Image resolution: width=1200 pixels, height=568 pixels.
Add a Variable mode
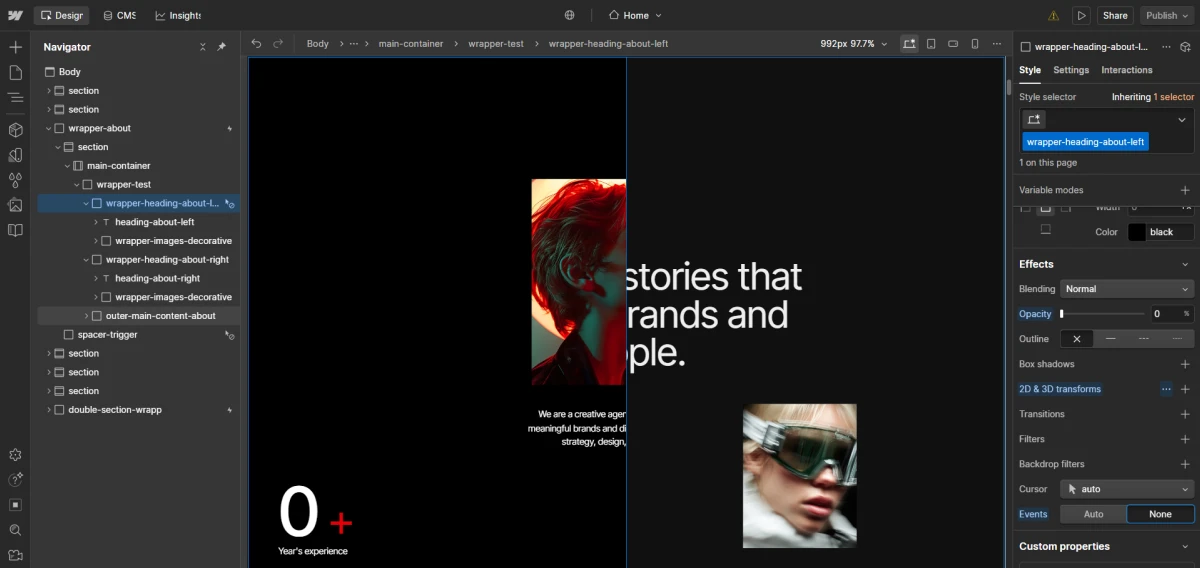[x=1185, y=190]
